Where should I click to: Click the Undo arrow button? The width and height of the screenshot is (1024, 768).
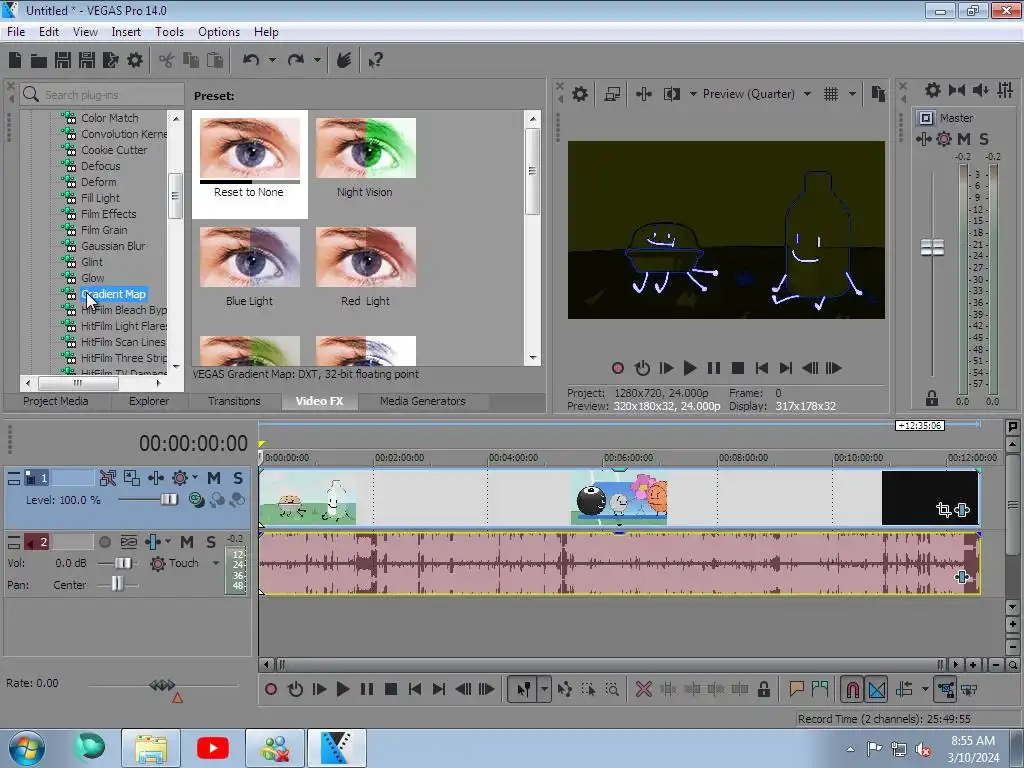(x=251, y=60)
